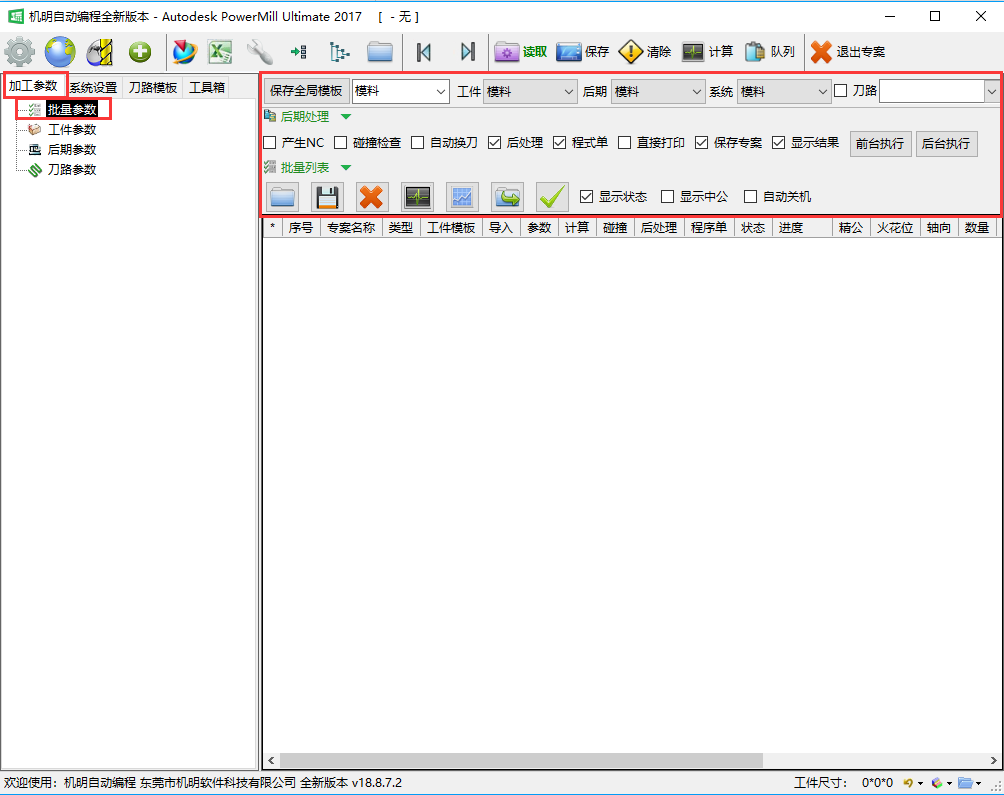Image resolution: width=1004 pixels, height=795 pixels.
Task: Select 后期参数 tree item
Action: pyautogui.click(x=72, y=149)
